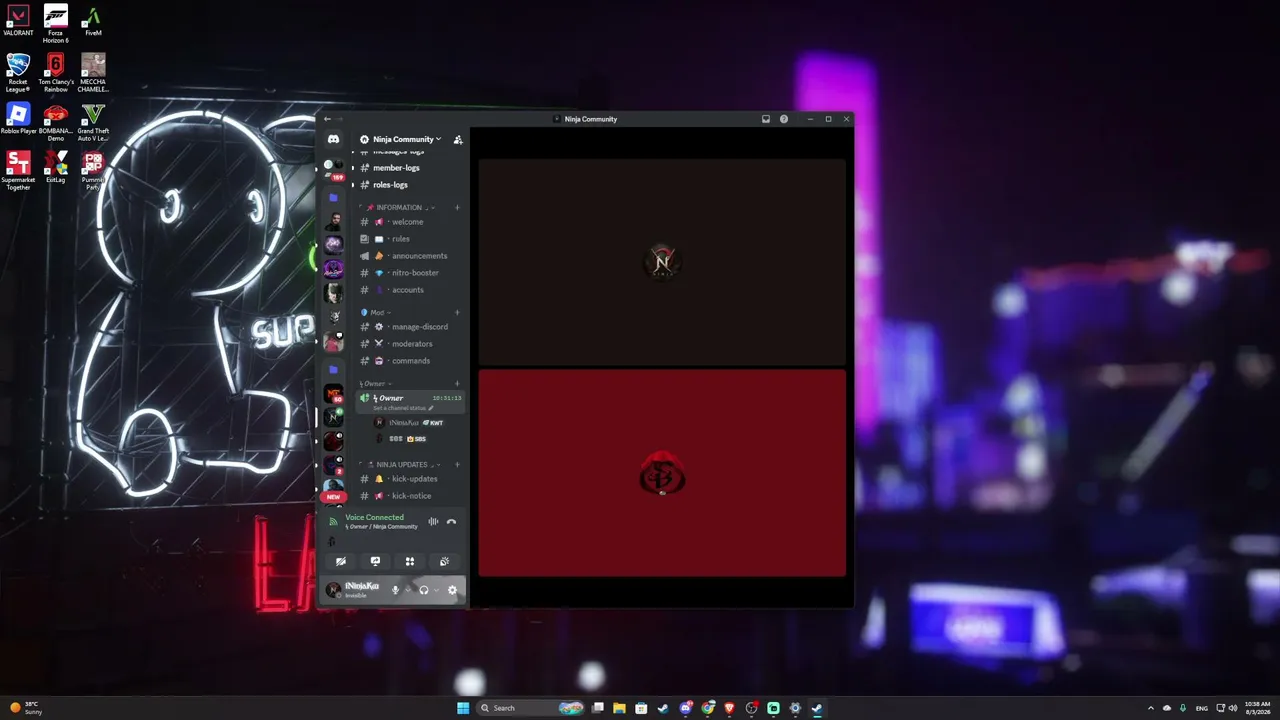Screen dimensions: 1280x720
Task: Go back using the Discord back arrow
Action: (327, 119)
